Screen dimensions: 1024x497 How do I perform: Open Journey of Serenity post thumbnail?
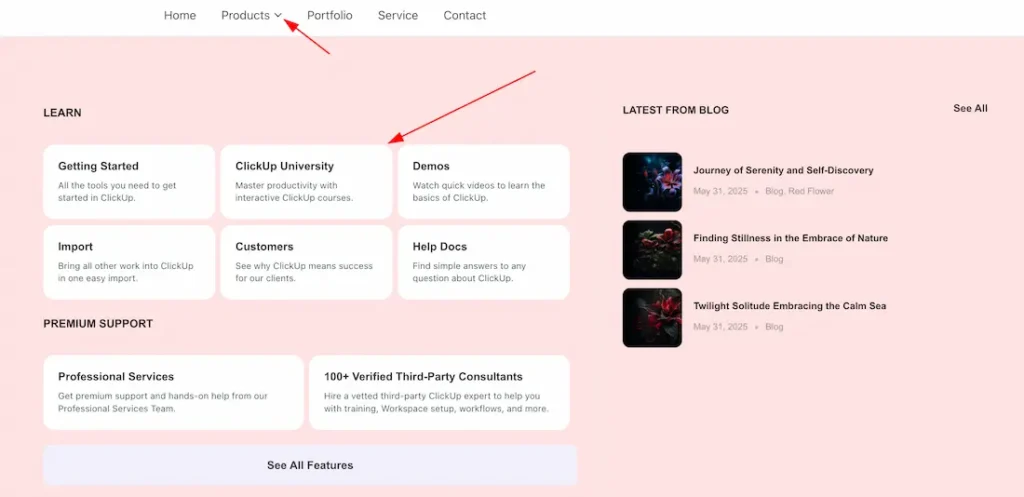coord(652,182)
